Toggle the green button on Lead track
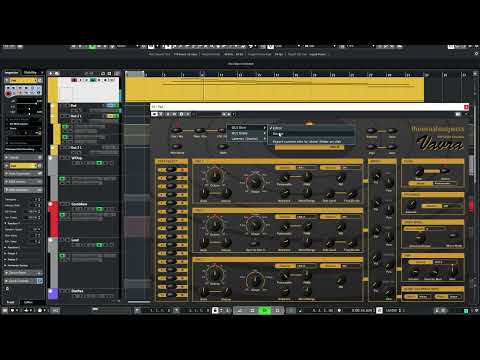This screenshot has height=360, width=480. tap(99, 245)
